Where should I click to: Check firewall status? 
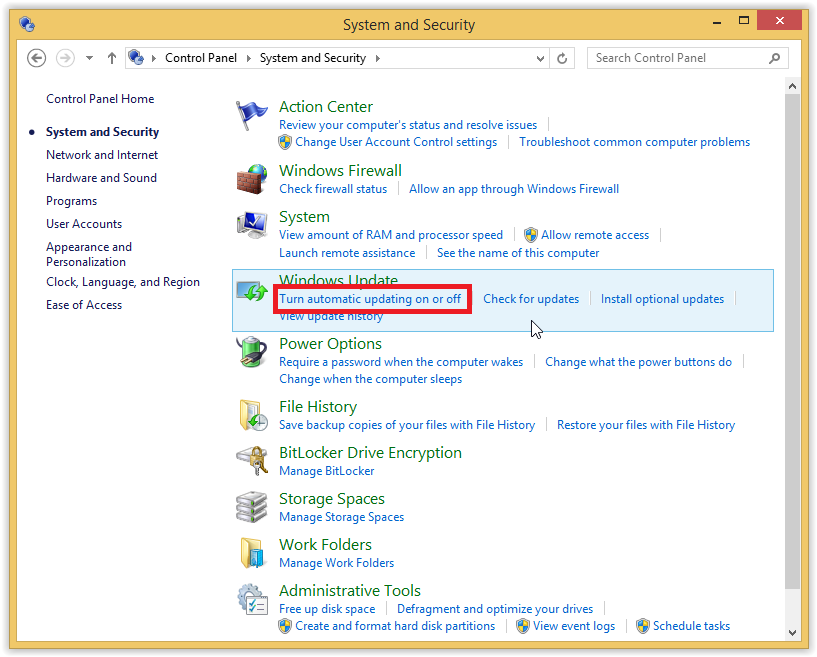[333, 189]
